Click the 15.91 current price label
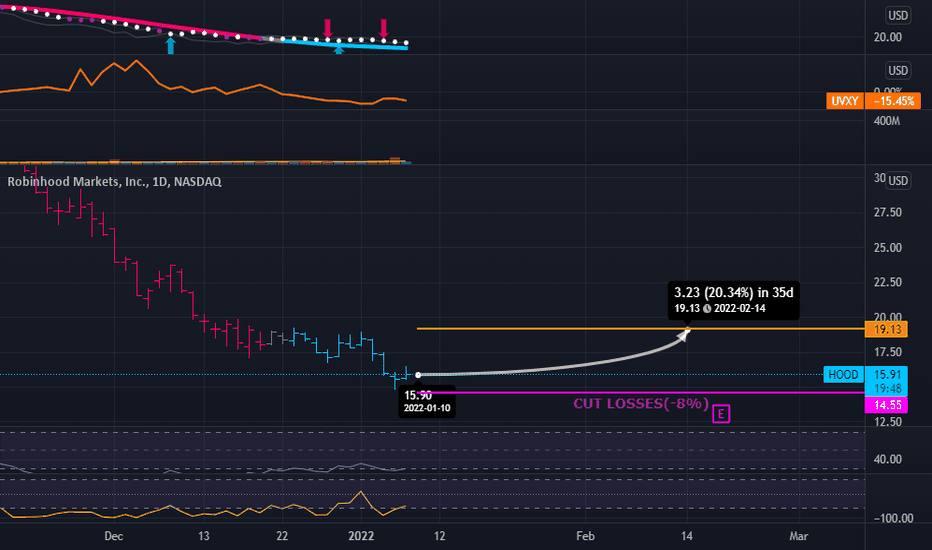The image size is (932, 550). point(887,375)
